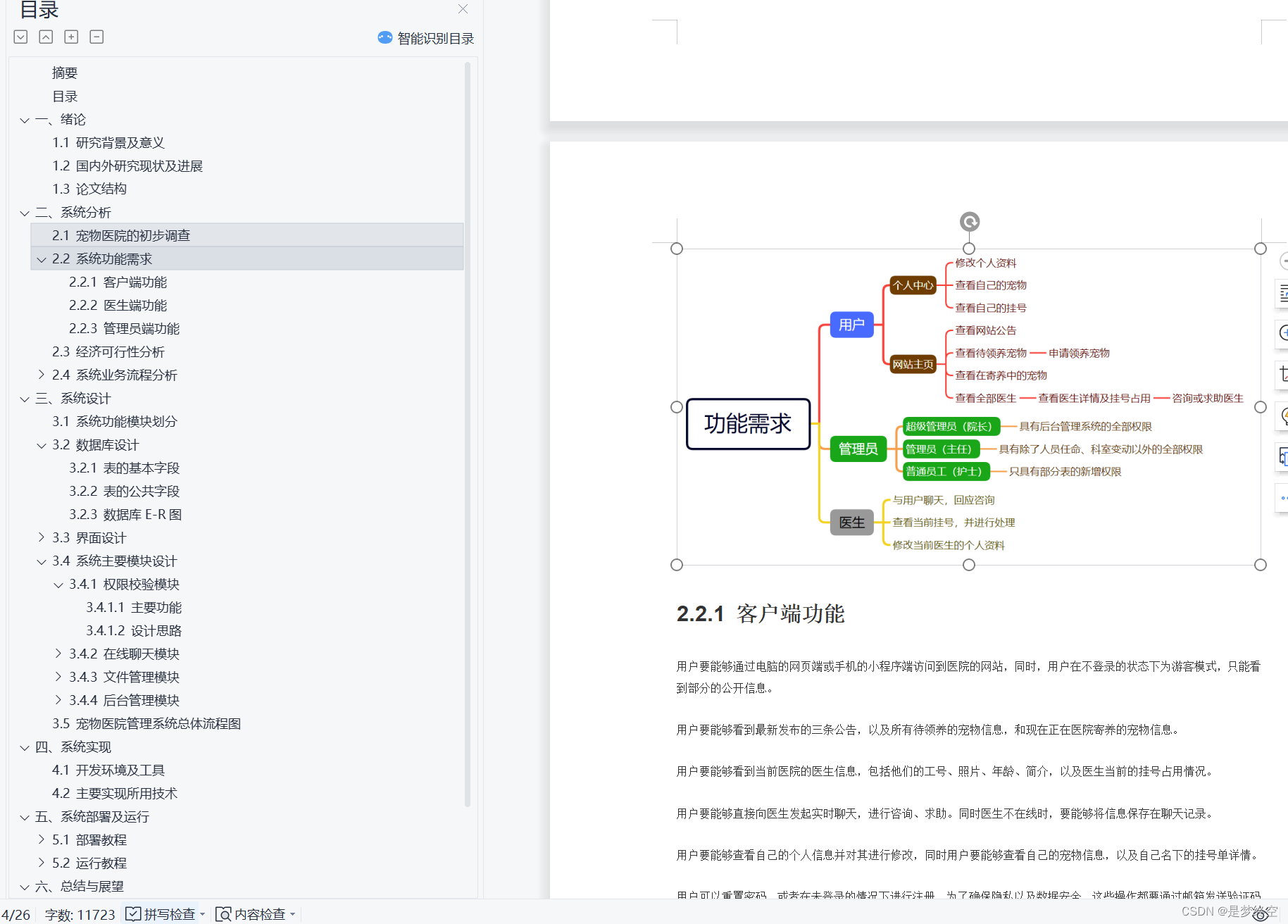Jump to 4.2 主要实现所用技术
The height and width of the screenshot is (924, 1288).
(115, 793)
